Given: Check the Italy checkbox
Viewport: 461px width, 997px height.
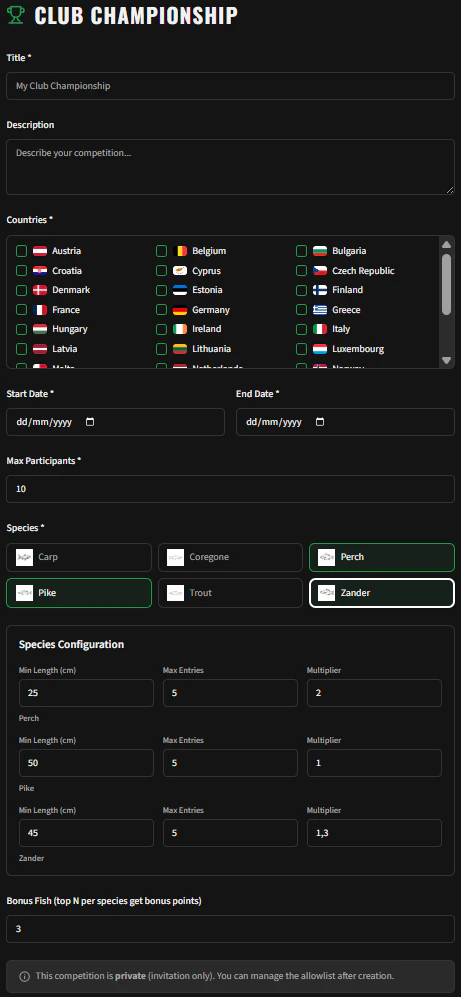Looking at the screenshot, I should coord(301,329).
